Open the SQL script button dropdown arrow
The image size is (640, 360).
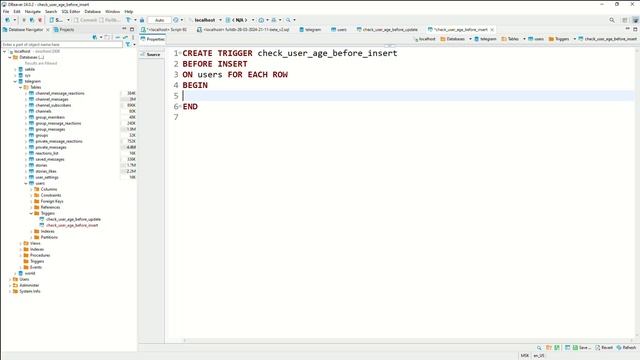pyautogui.click(x=68, y=20)
